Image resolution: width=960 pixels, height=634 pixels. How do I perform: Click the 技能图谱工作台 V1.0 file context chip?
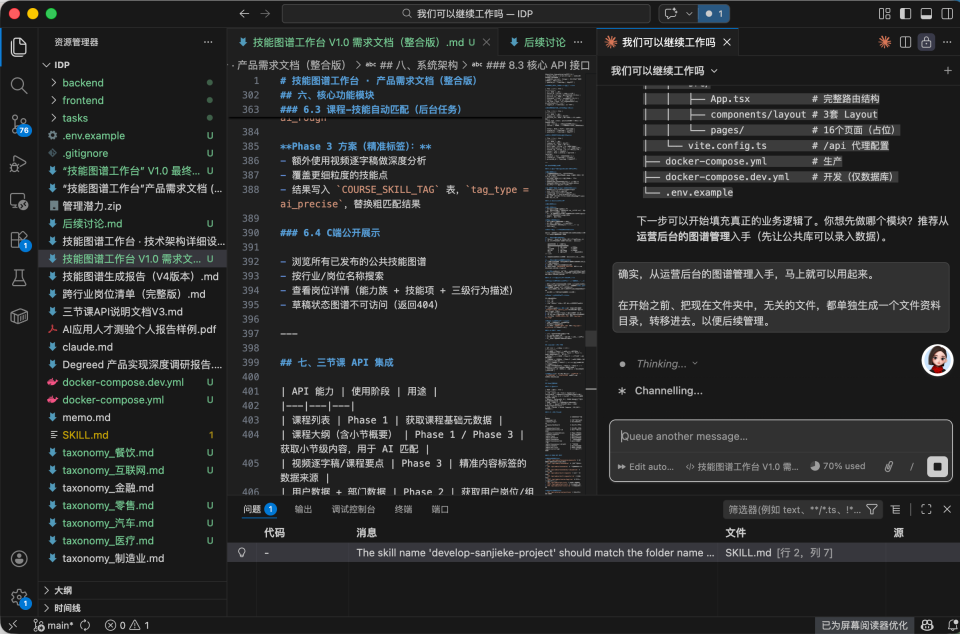point(742,466)
